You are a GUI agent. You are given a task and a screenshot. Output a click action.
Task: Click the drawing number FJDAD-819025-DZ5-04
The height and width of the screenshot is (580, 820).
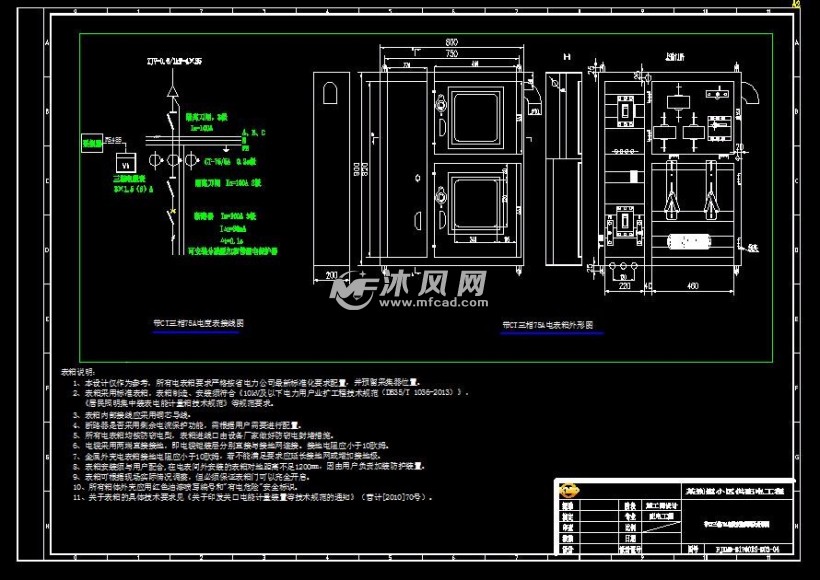click(746, 549)
